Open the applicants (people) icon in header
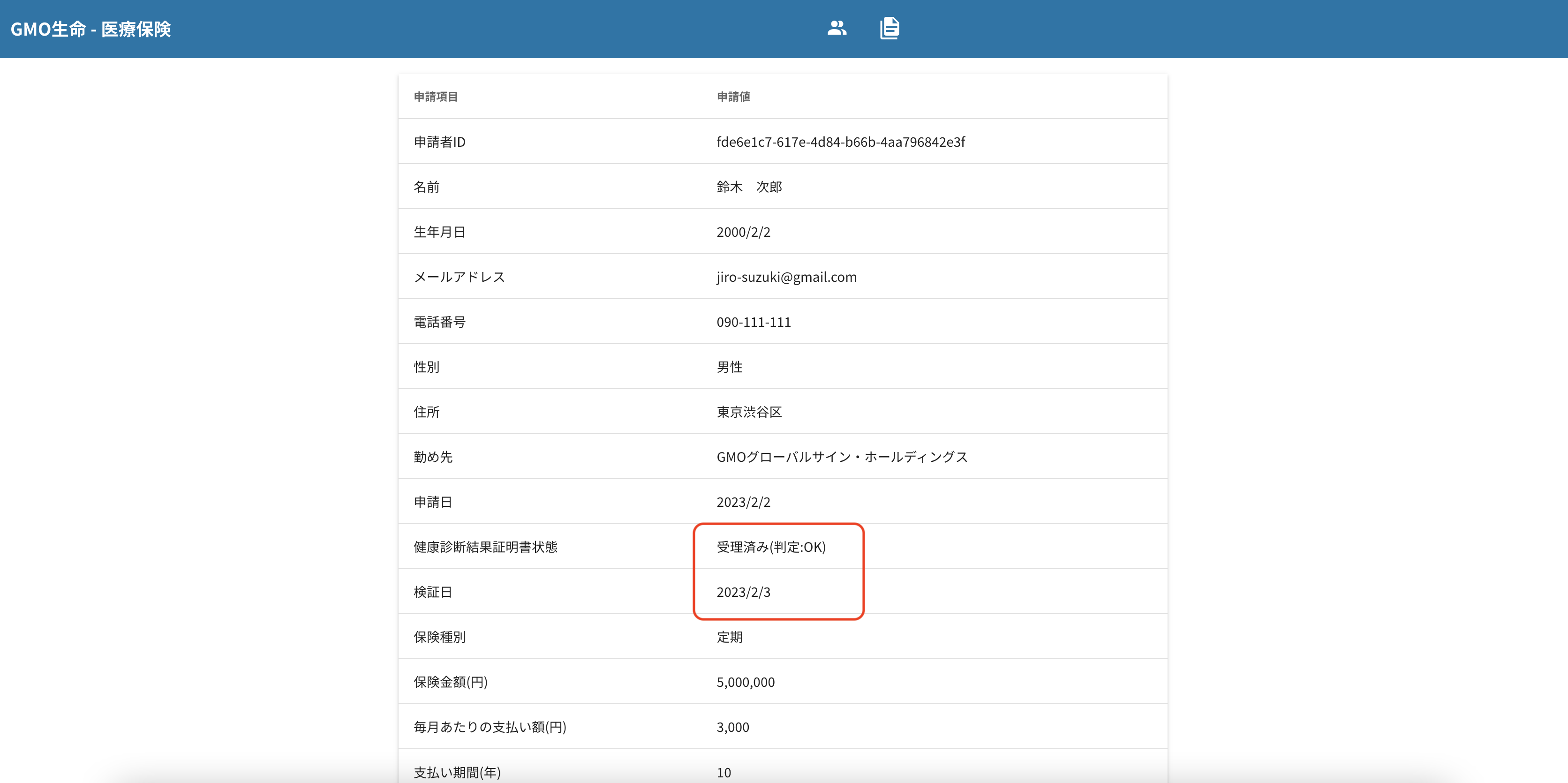This screenshot has width=1568, height=783. [837, 28]
